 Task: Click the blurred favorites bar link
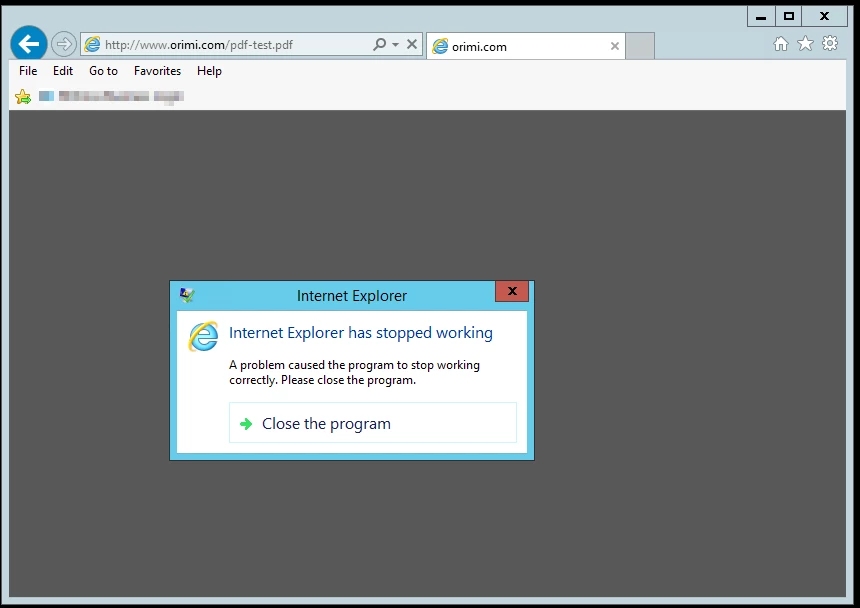(x=111, y=96)
